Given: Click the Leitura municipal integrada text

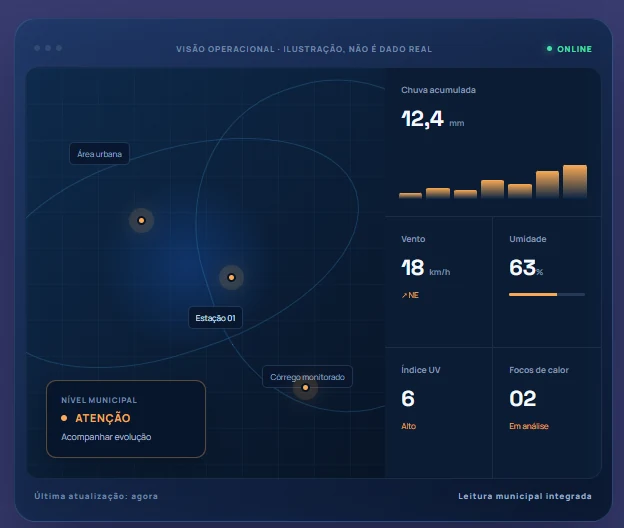Looking at the screenshot, I should click(x=525, y=496).
